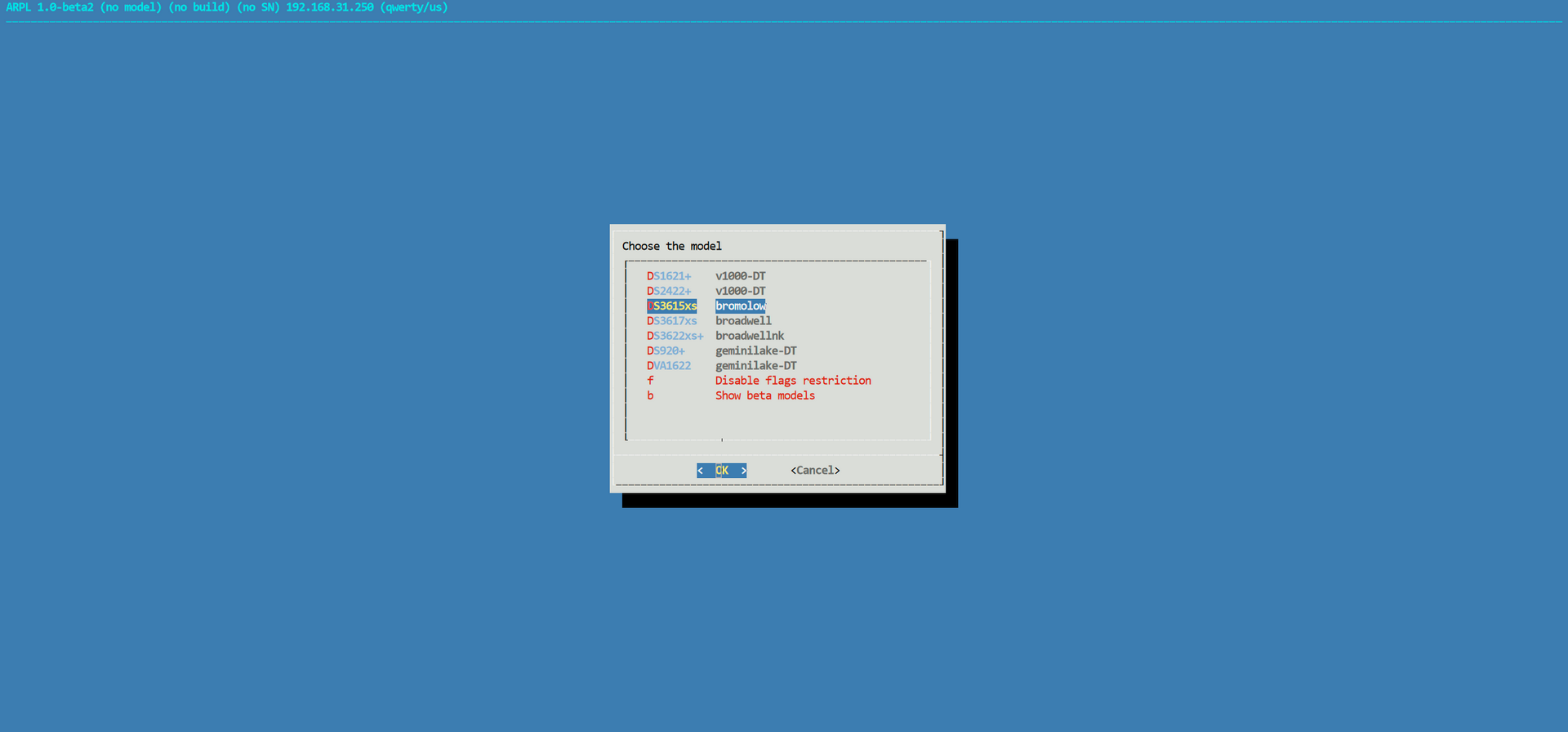The image size is (1568, 732).
Task: Click 'v1000-DT' beside DS1621+
Action: (x=741, y=276)
